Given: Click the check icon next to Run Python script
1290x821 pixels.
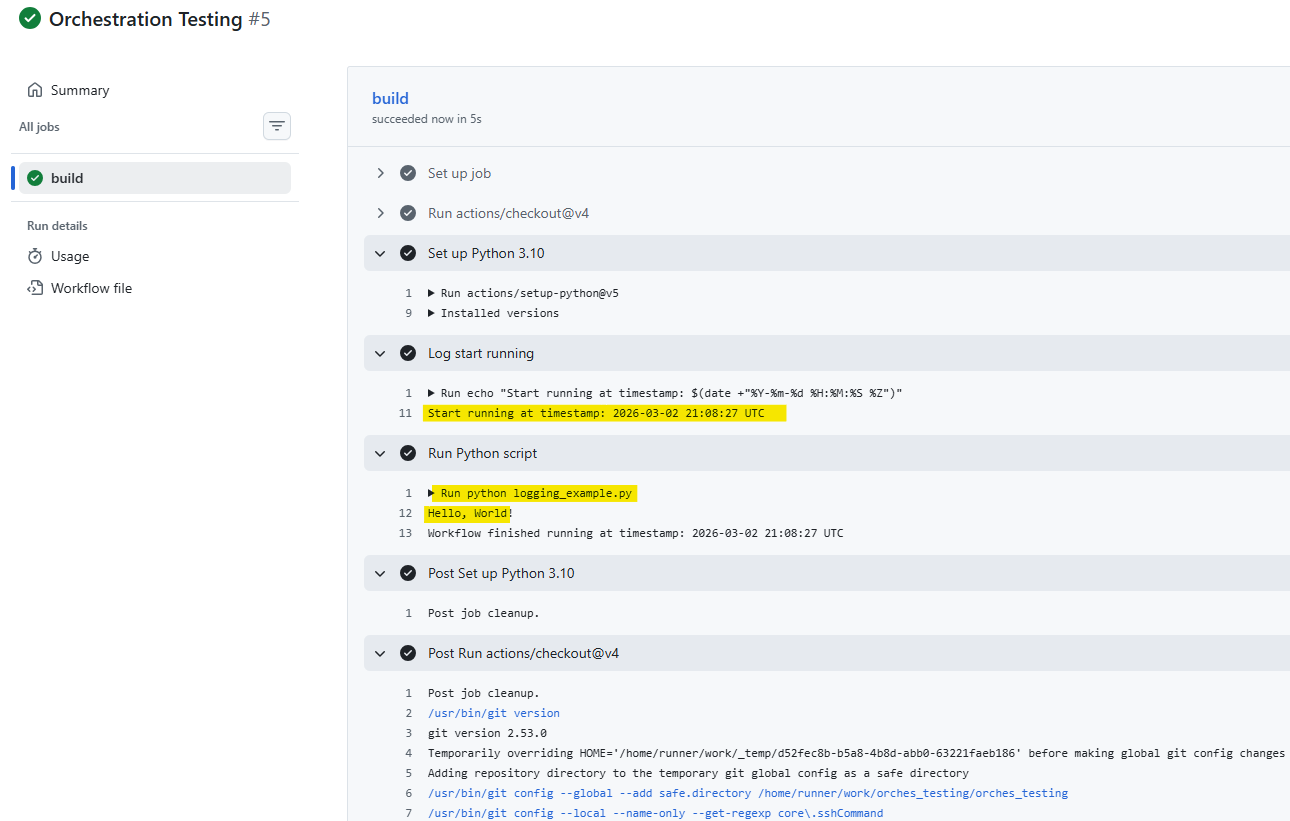Looking at the screenshot, I should [408, 453].
